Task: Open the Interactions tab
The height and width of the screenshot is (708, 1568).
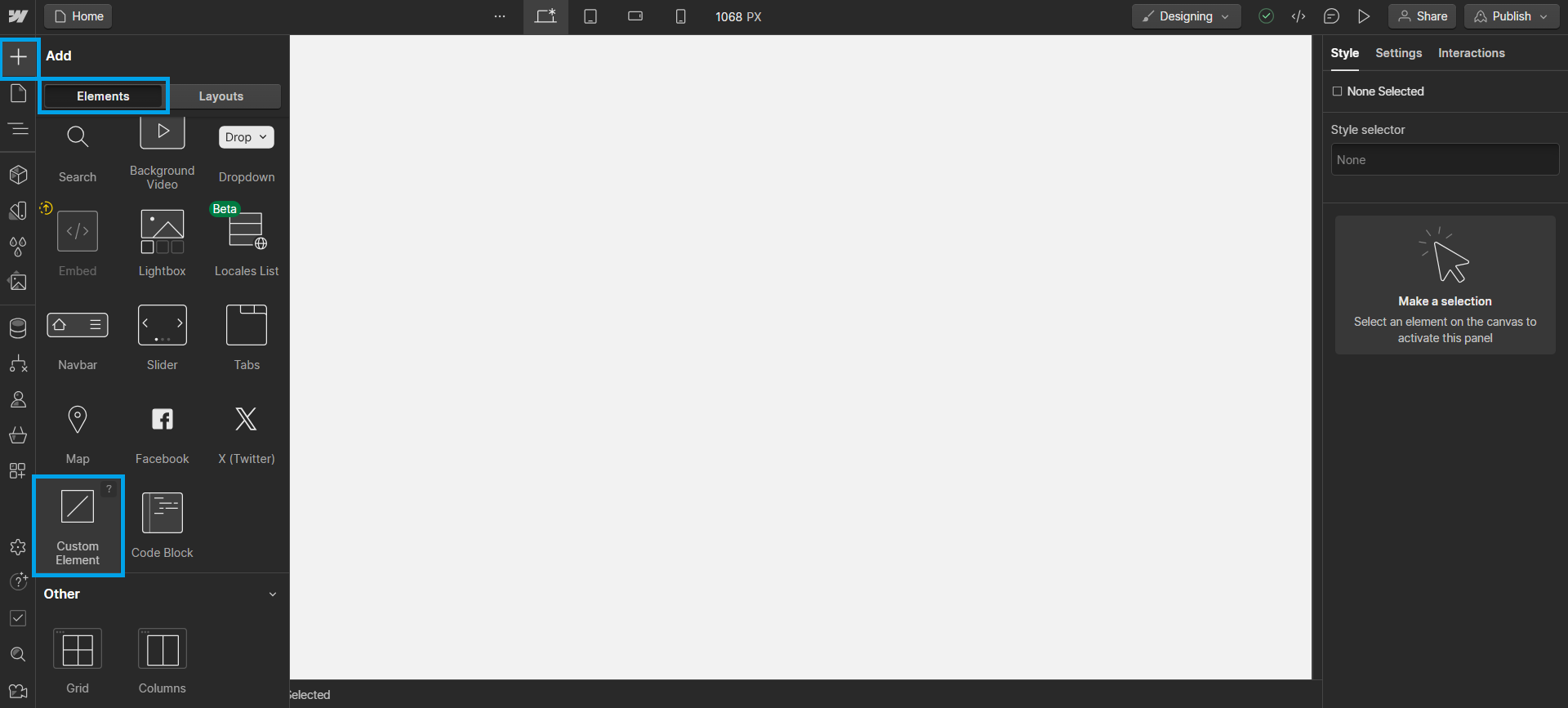Action: tap(1471, 53)
